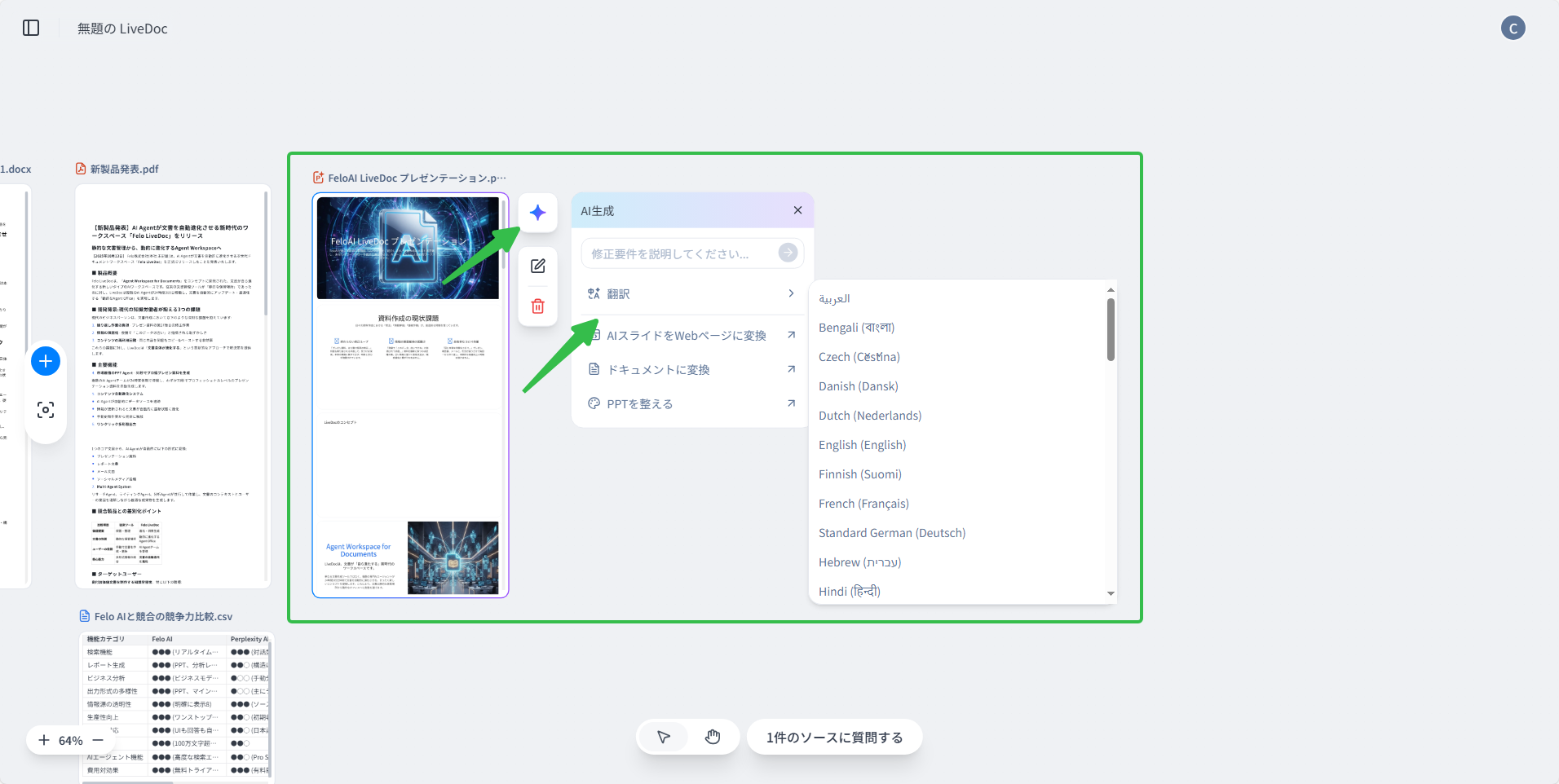Switch to the hand pan tool

coord(713,738)
